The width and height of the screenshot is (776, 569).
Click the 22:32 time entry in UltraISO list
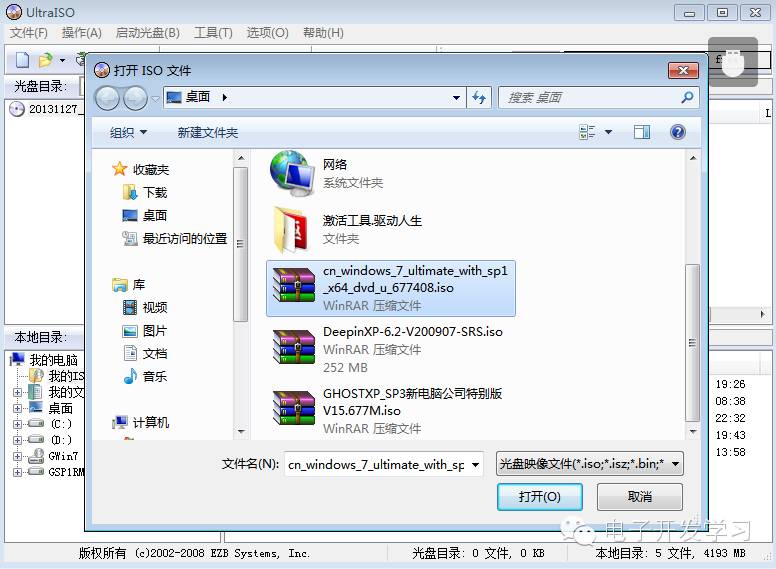click(x=730, y=418)
